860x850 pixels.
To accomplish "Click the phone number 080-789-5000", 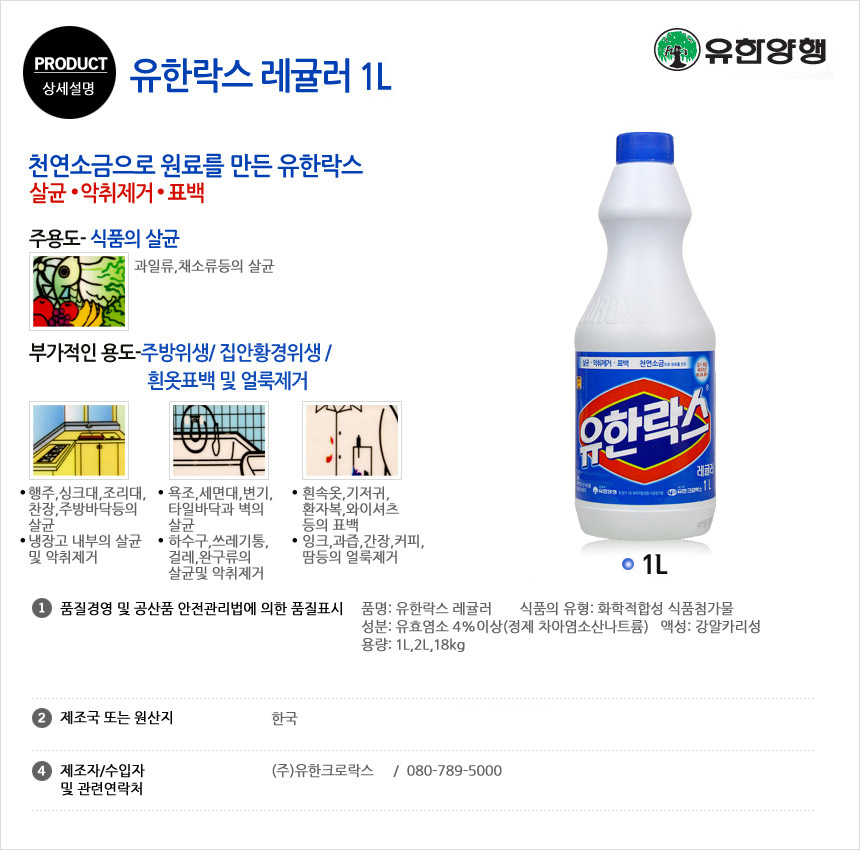I will pos(454,770).
